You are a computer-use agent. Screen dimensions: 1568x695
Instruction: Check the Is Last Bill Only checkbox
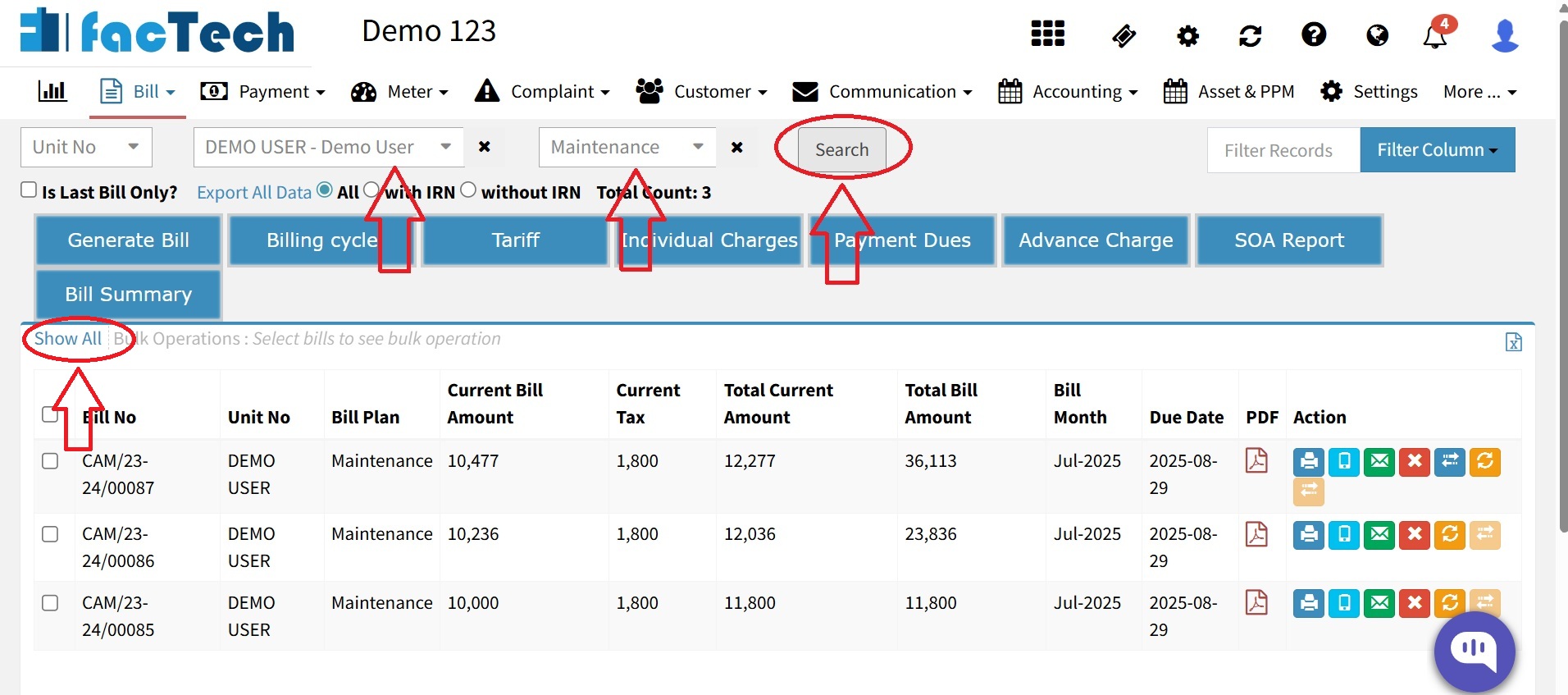(29, 190)
